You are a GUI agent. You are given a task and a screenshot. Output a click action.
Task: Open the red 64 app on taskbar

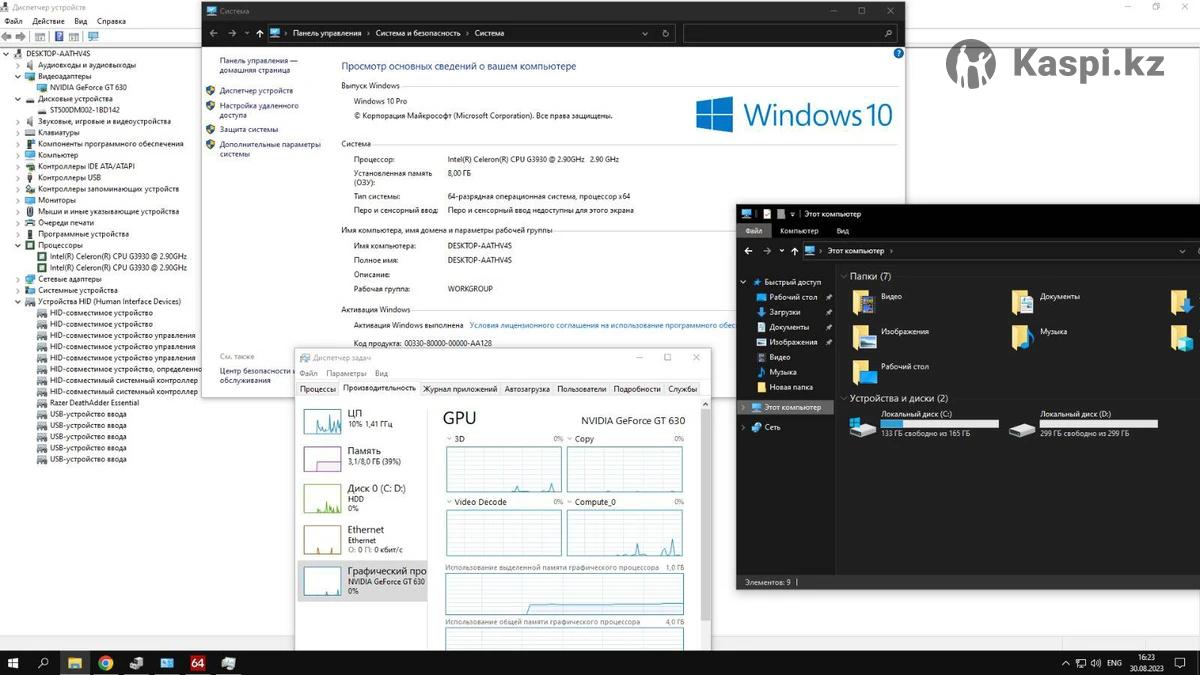[198, 663]
